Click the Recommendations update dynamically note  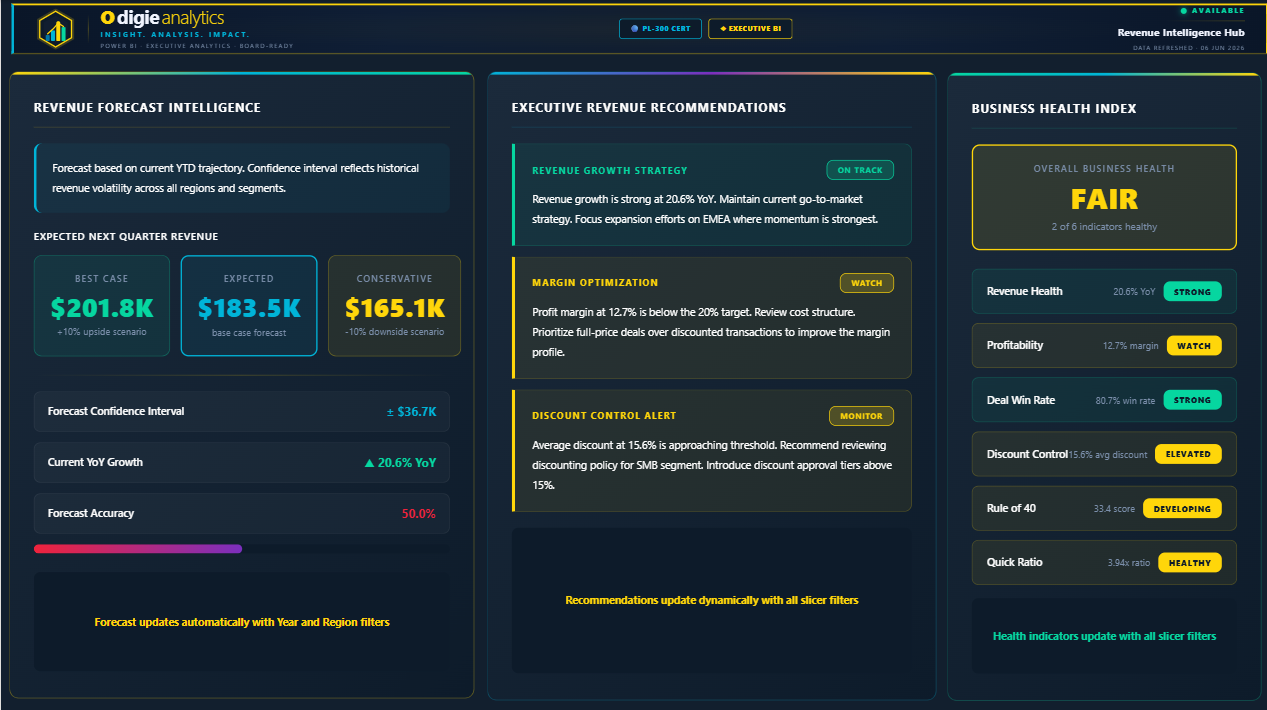point(712,600)
